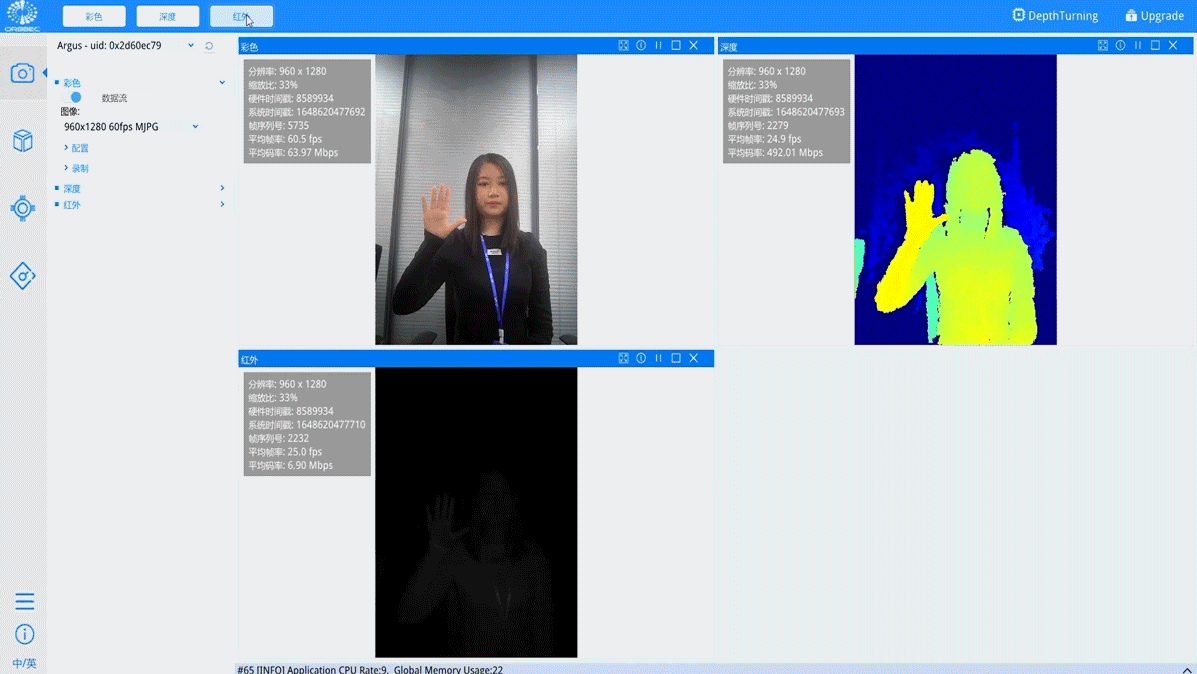
Task: Fit the 红外 view using the expand icon
Action: click(623, 358)
